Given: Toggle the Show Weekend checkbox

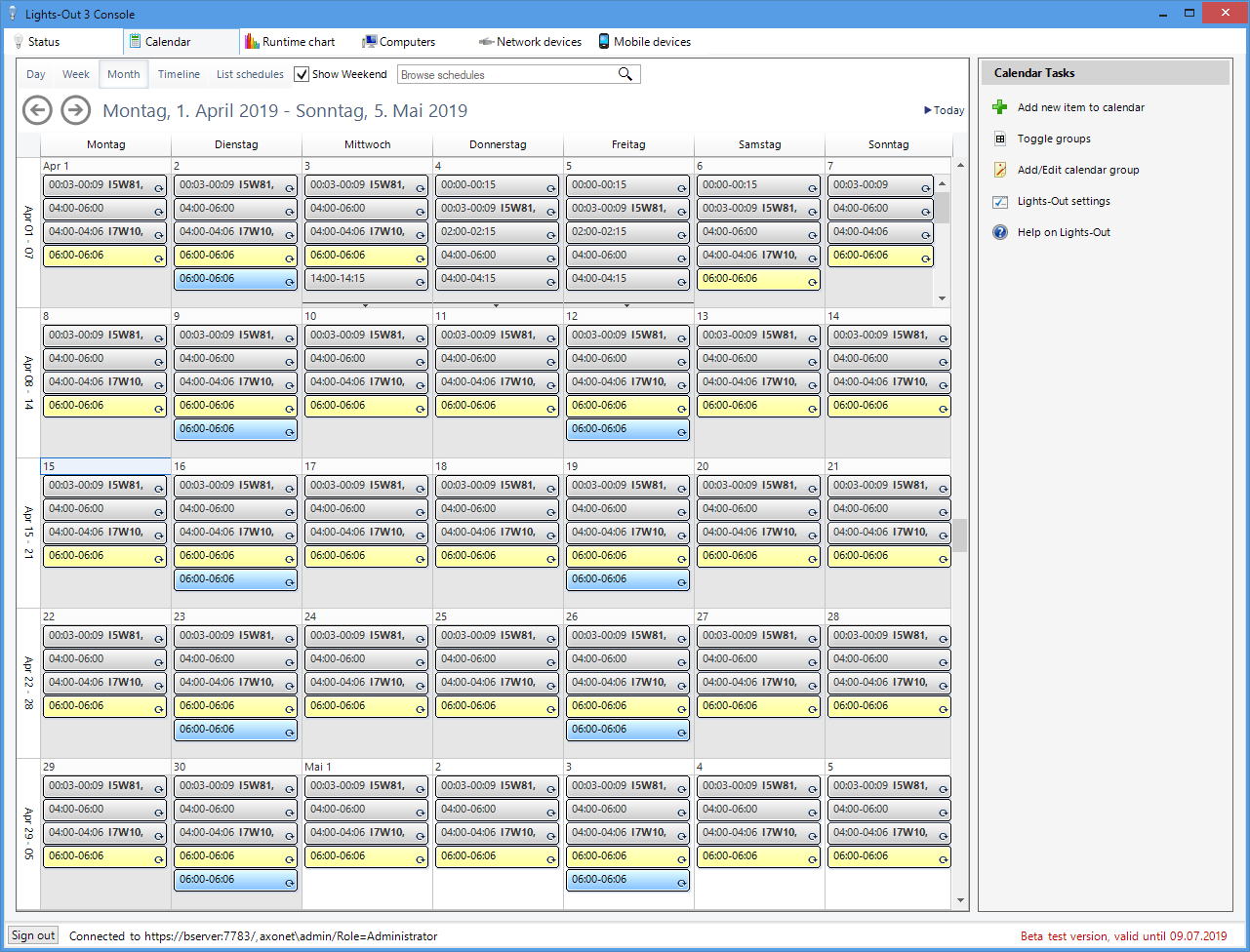Looking at the screenshot, I should [x=302, y=74].
